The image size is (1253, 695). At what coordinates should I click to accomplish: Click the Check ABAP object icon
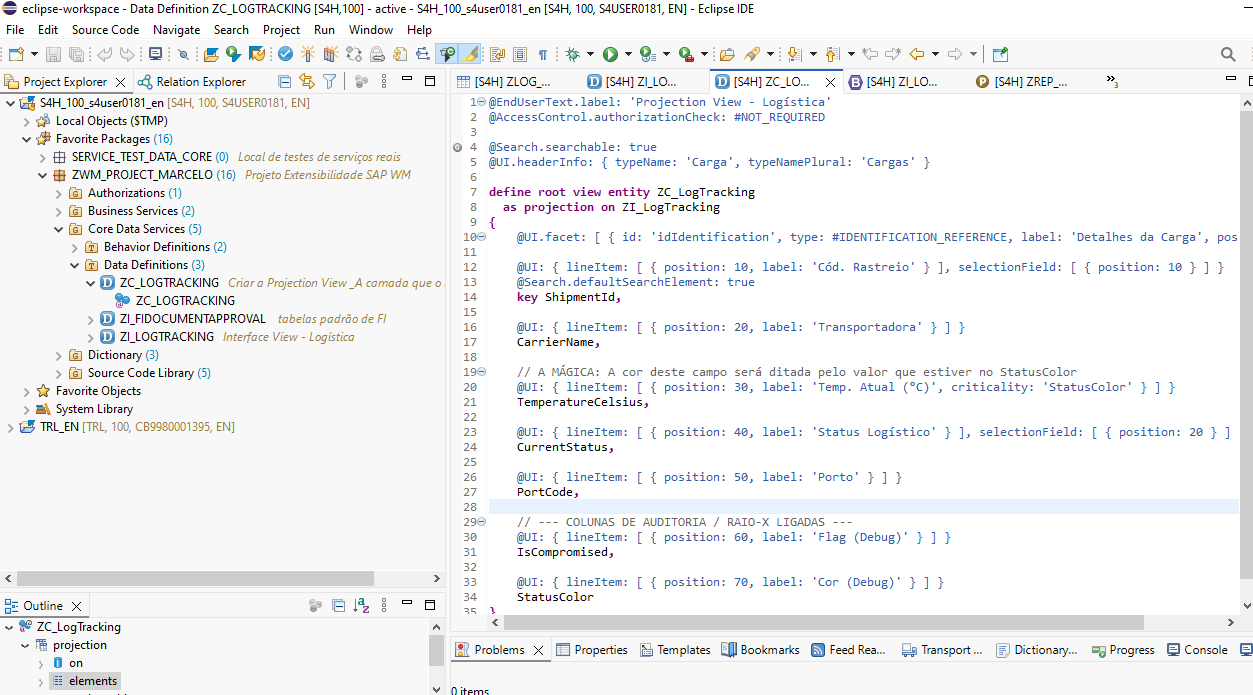point(286,54)
